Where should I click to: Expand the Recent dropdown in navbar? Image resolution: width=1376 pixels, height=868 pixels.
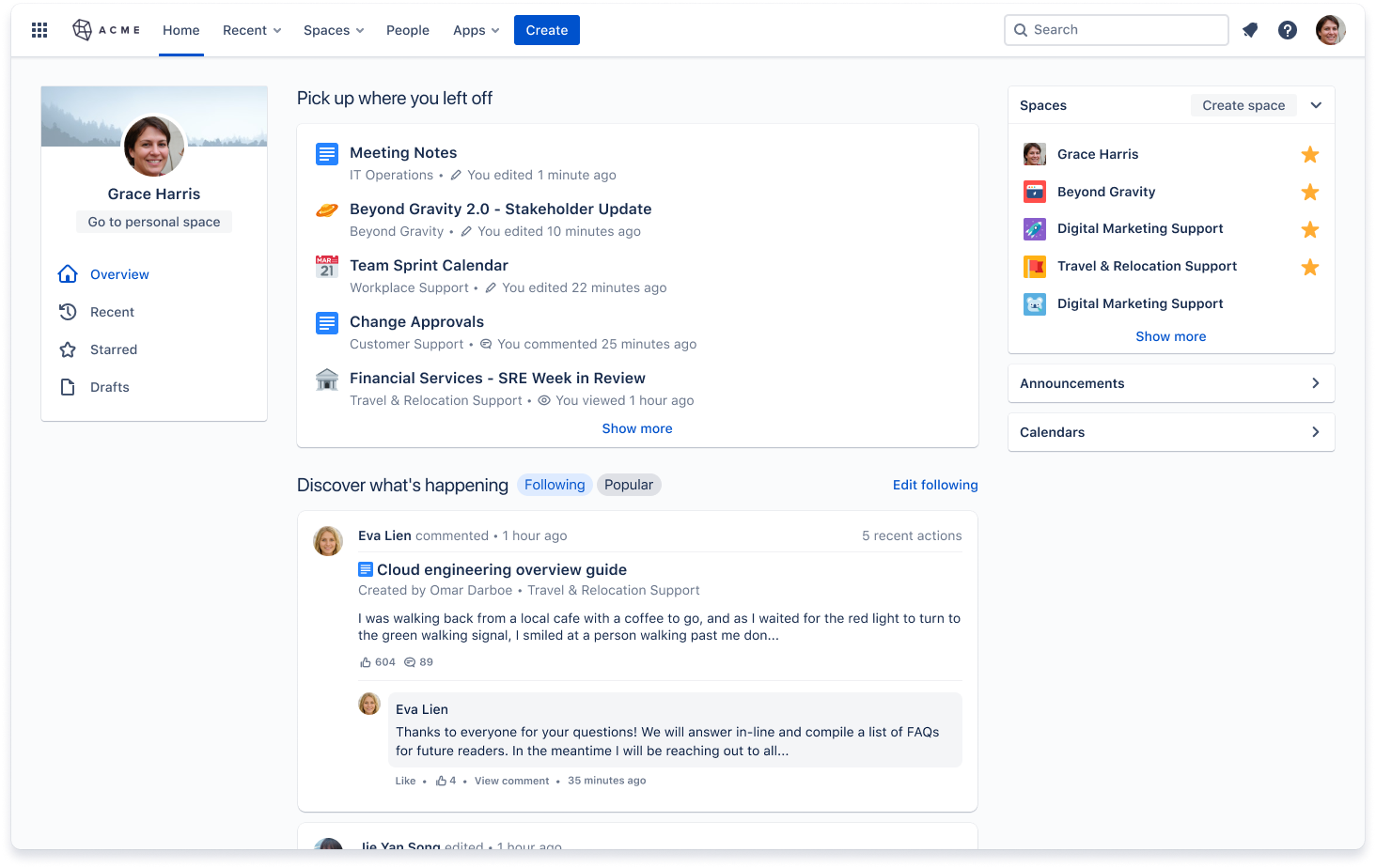tap(251, 29)
